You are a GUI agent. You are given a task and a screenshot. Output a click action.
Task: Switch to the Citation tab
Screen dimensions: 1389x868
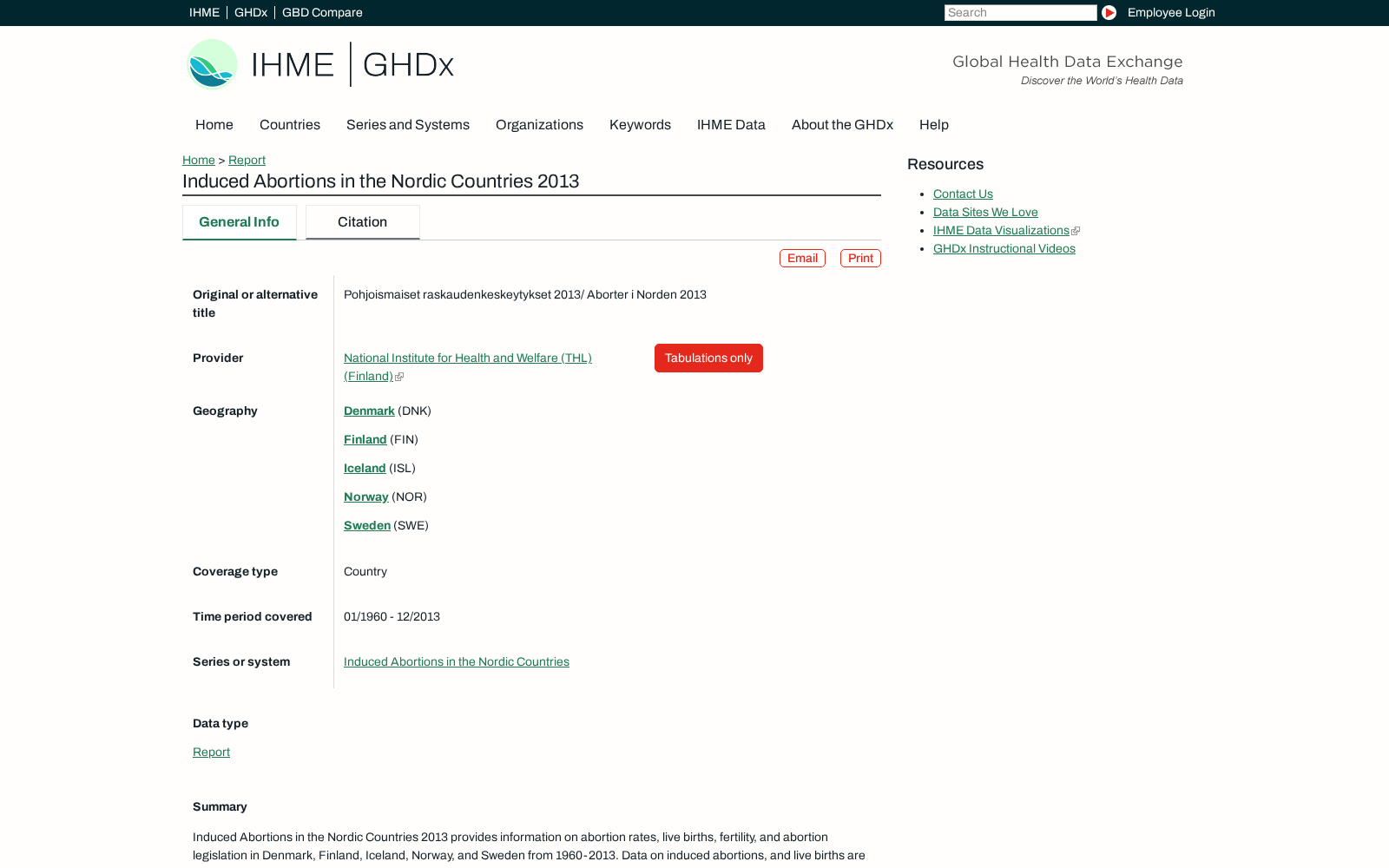pos(363,222)
